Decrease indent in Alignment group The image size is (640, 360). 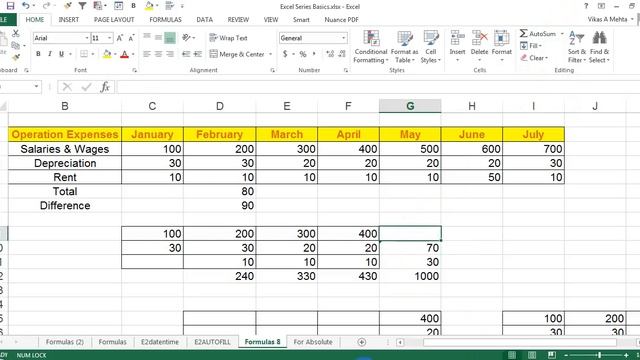186,54
